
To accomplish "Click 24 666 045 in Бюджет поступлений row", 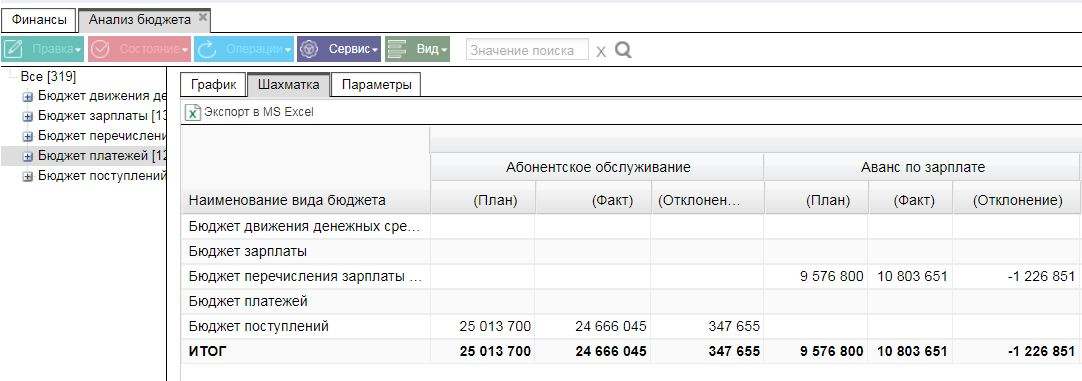I will [x=611, y=326].
